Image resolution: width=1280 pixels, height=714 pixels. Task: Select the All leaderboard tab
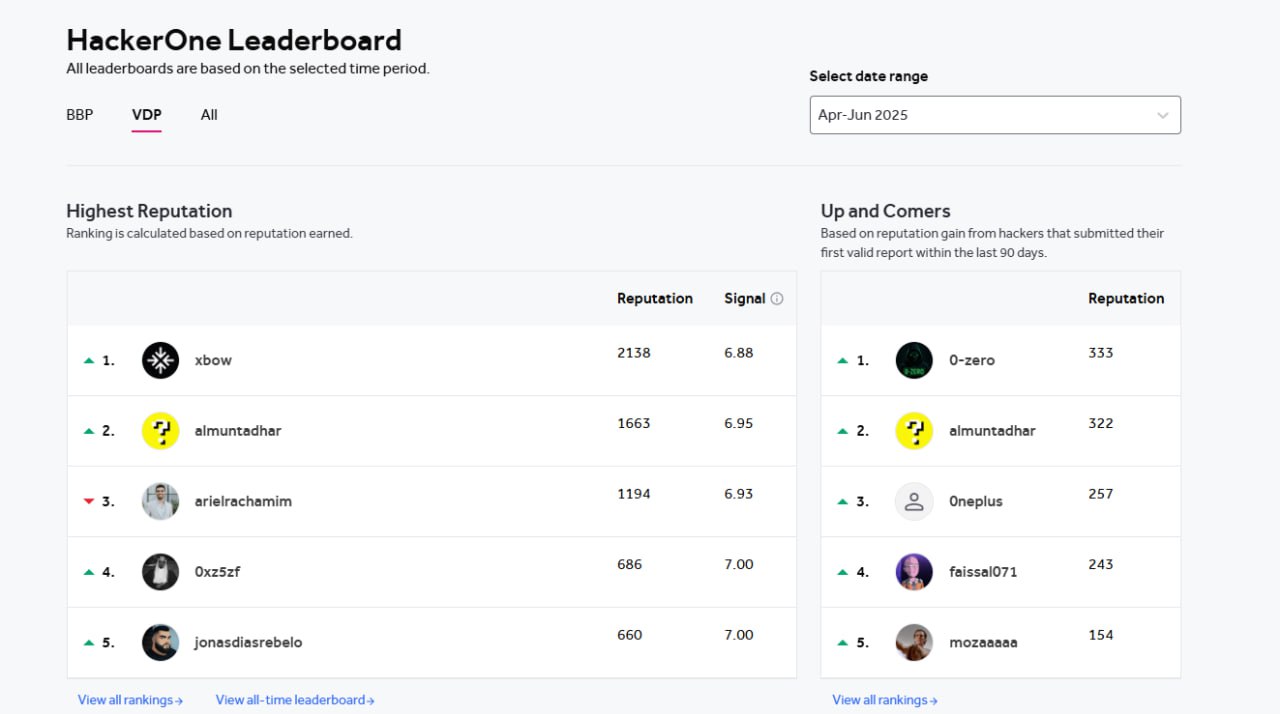click(208, 114)
